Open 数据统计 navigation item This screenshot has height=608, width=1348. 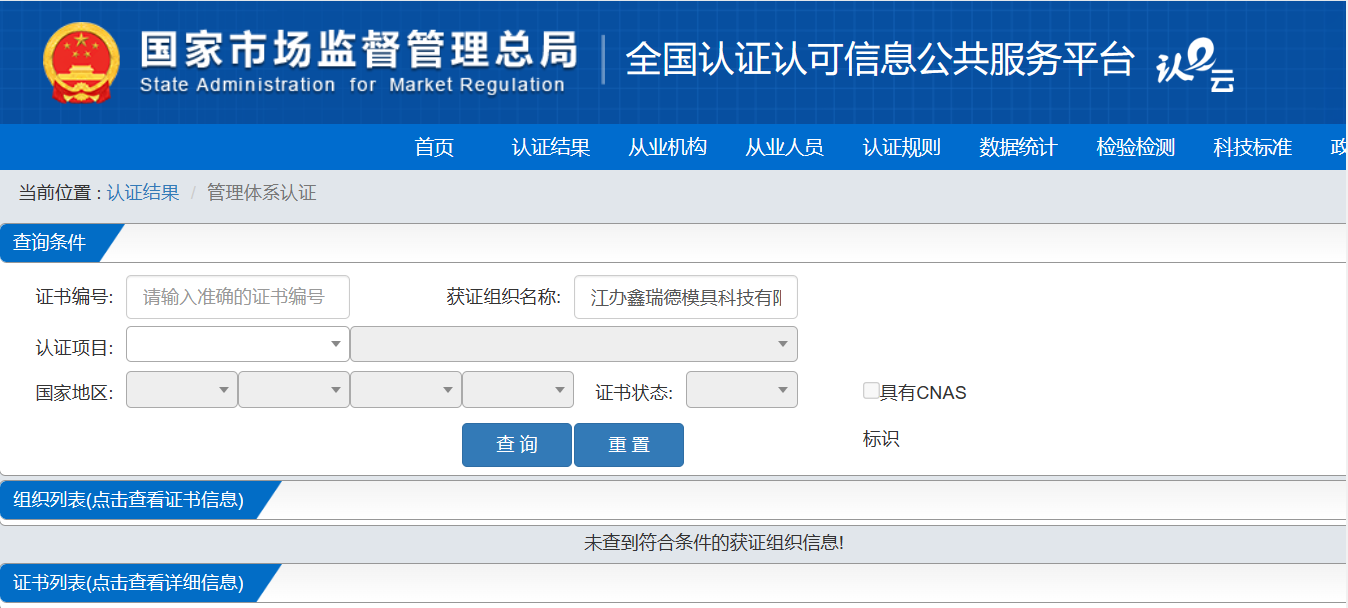pos(1018,147)
